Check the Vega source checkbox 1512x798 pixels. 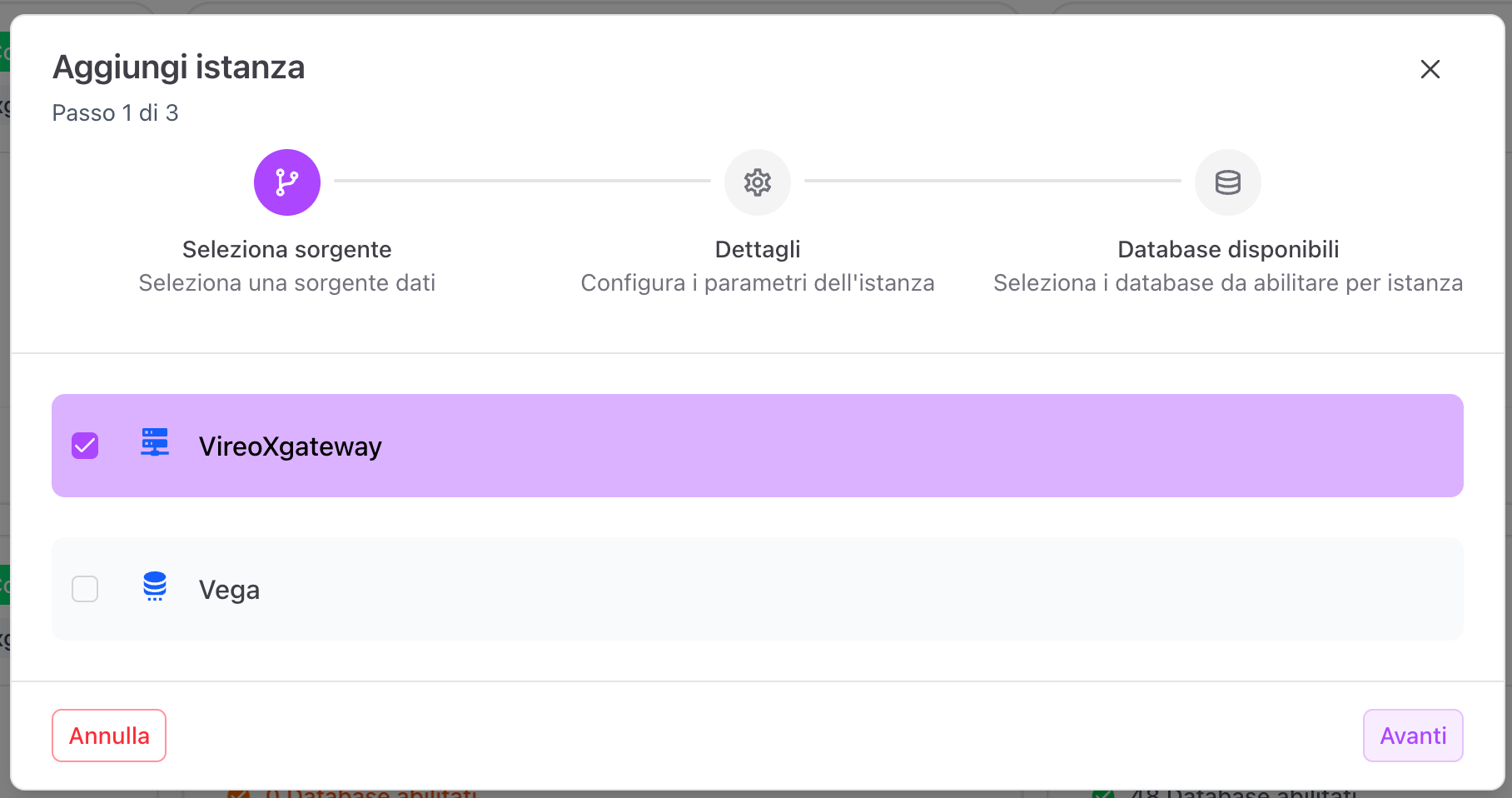coord(85,589)
